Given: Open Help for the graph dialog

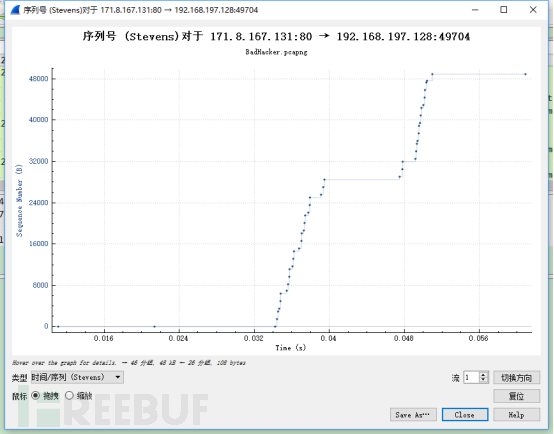Looking at the screenshot, I should [516, 415].
